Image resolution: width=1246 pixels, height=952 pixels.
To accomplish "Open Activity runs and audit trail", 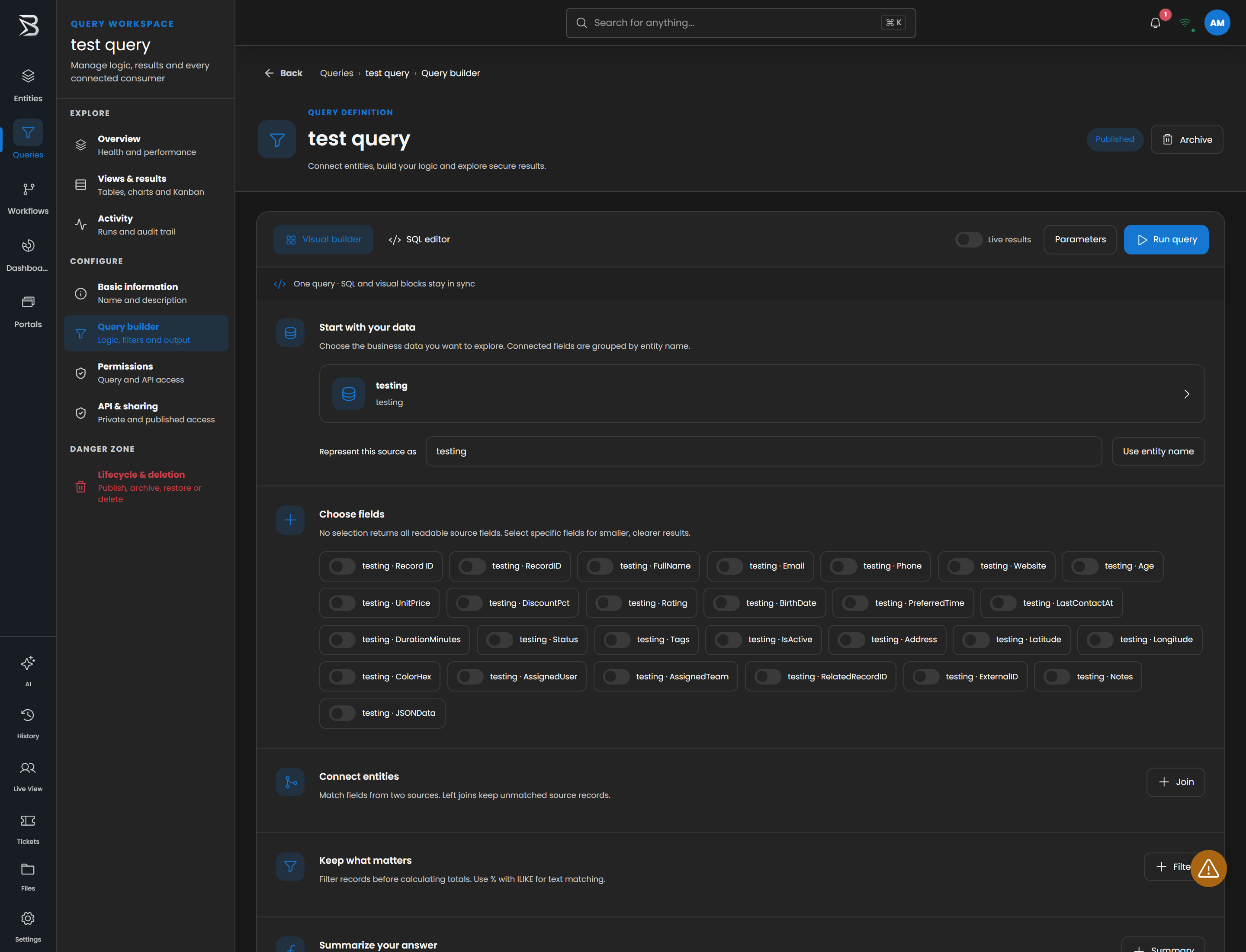I will coord(146,225).
